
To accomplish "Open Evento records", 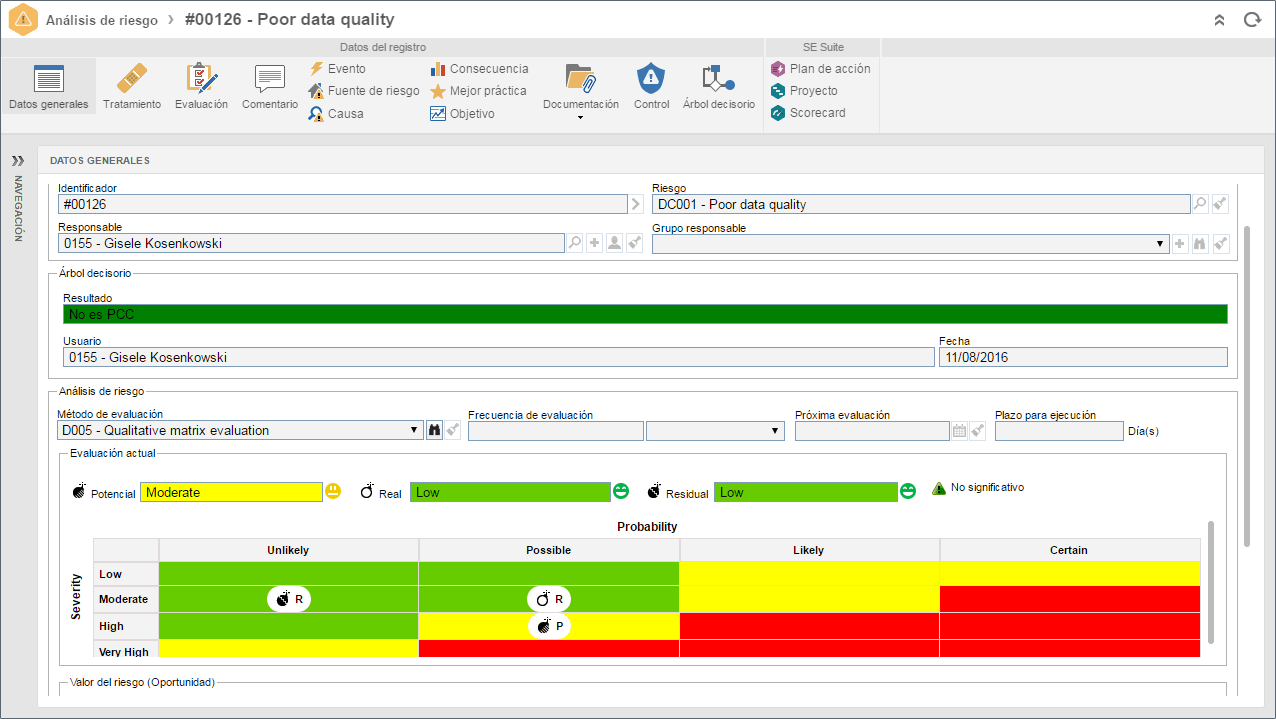I will pyautogui.click(x=338, y=69).
